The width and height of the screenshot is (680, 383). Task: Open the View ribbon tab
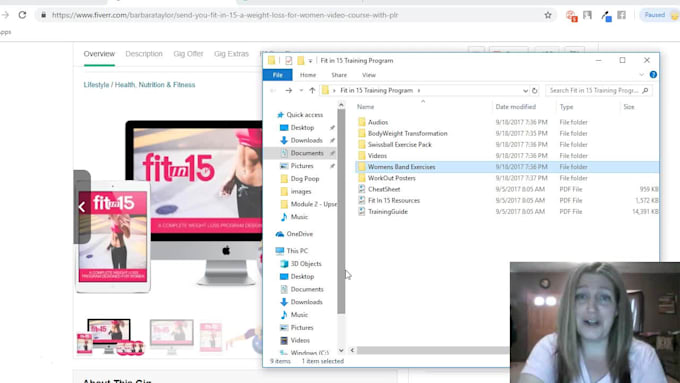click(x=369, y=75)
